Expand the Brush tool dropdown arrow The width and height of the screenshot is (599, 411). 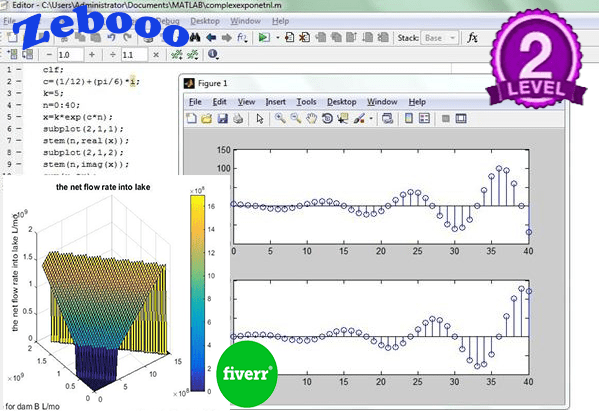(x=371, y=119)
